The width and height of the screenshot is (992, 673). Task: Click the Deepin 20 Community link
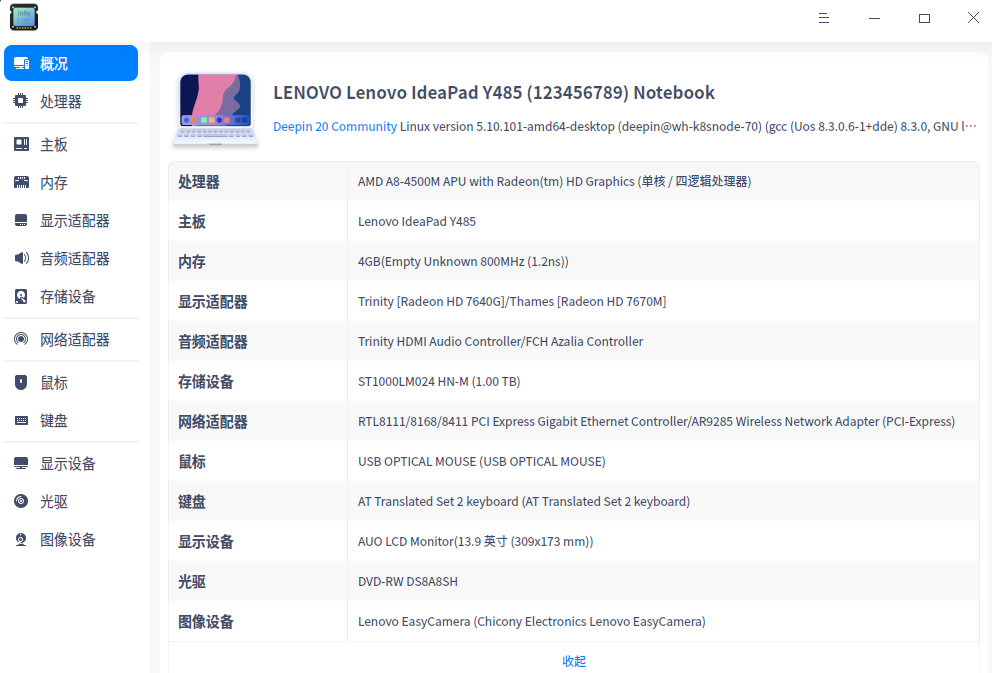click(x=335, y=127)
